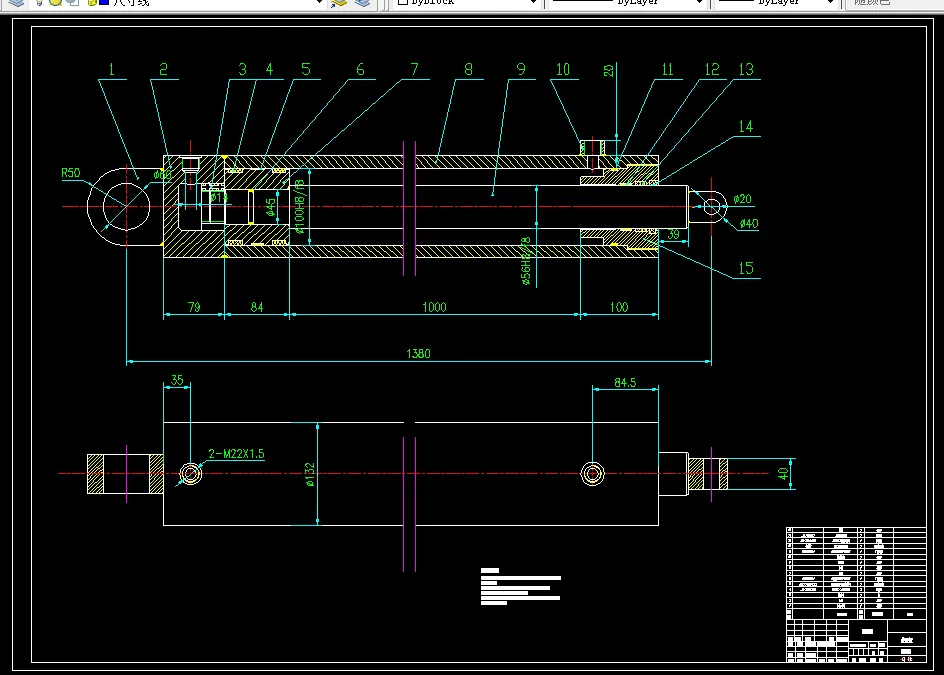Click the 100 length dimension text
Image resolution: width=944 pixels, height=675 pixels.
pos(619,307)
